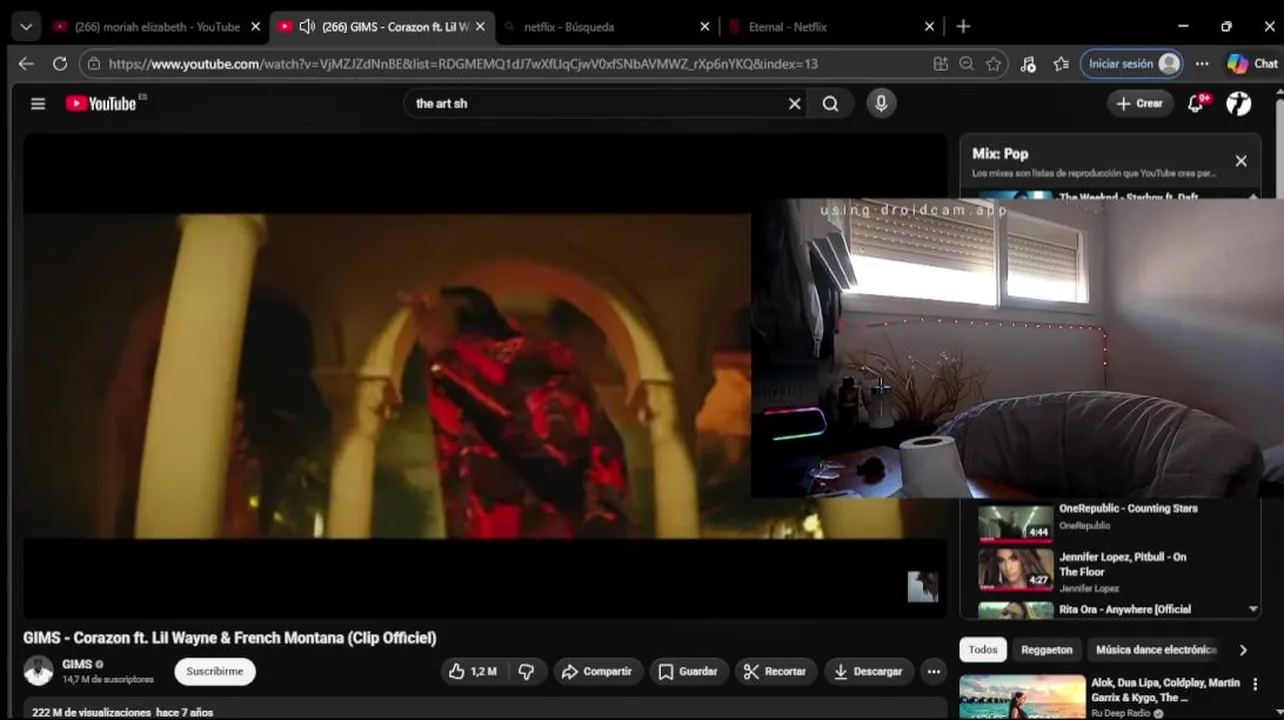The width and height of the screenshot is (1284, 720).
Task: Open the favorites list icon
Action: pyautogui.click(x=1061, y=64)
